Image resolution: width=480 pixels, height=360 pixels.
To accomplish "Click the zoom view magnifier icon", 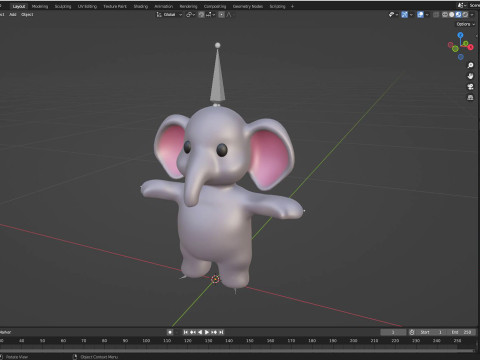I will coord(470,65).
